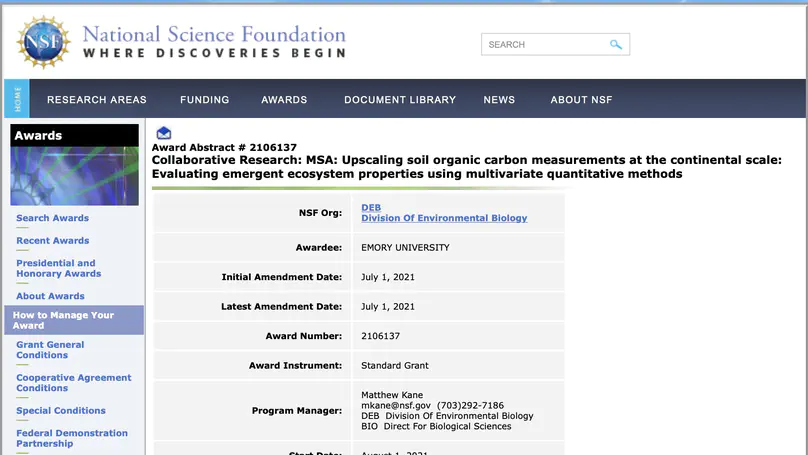The image size is (808, 455).
Task: Open the Document Library menu
Action: point(400,100)
